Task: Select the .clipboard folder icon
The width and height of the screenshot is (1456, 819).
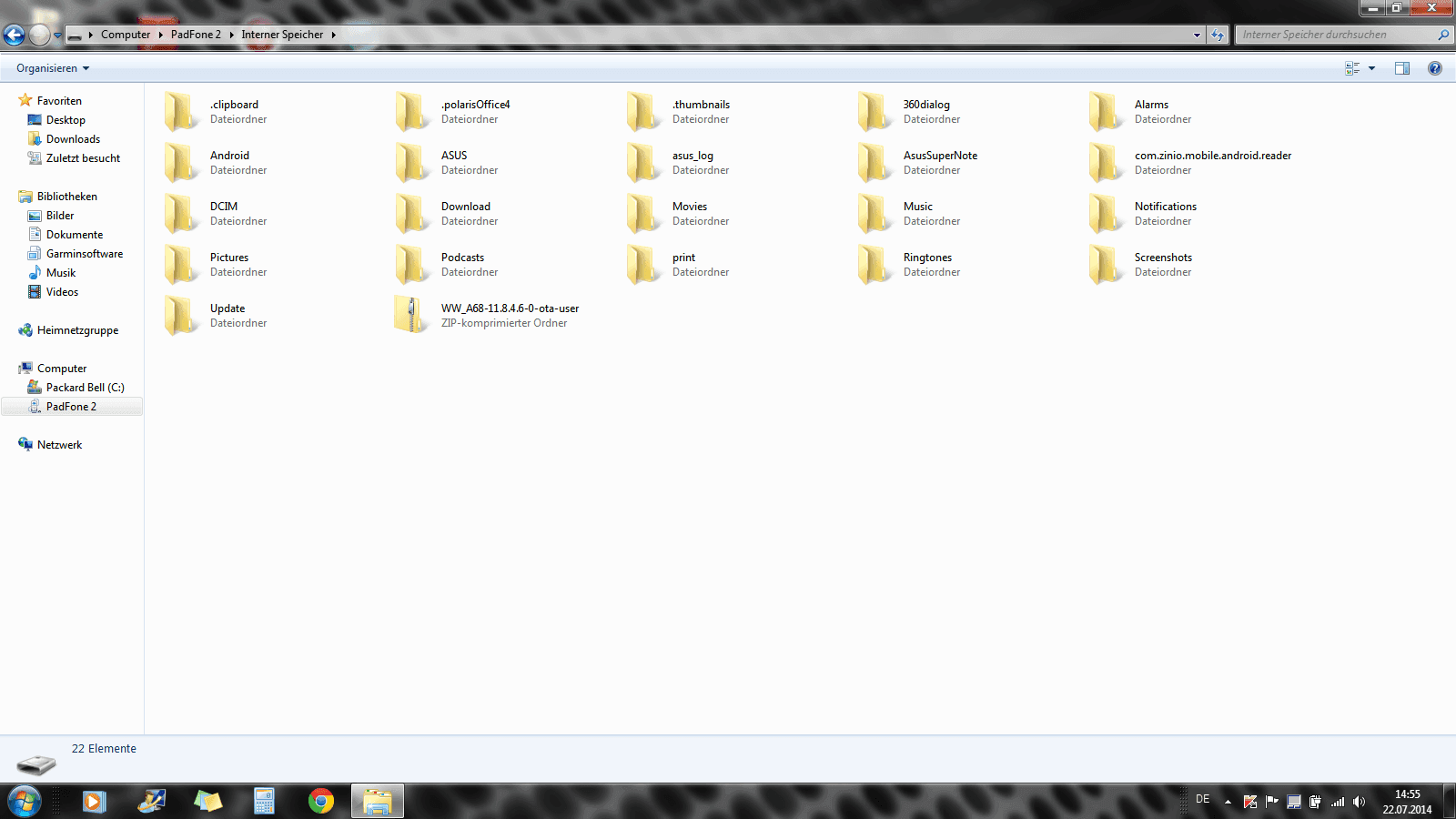Action: [182, 112]
